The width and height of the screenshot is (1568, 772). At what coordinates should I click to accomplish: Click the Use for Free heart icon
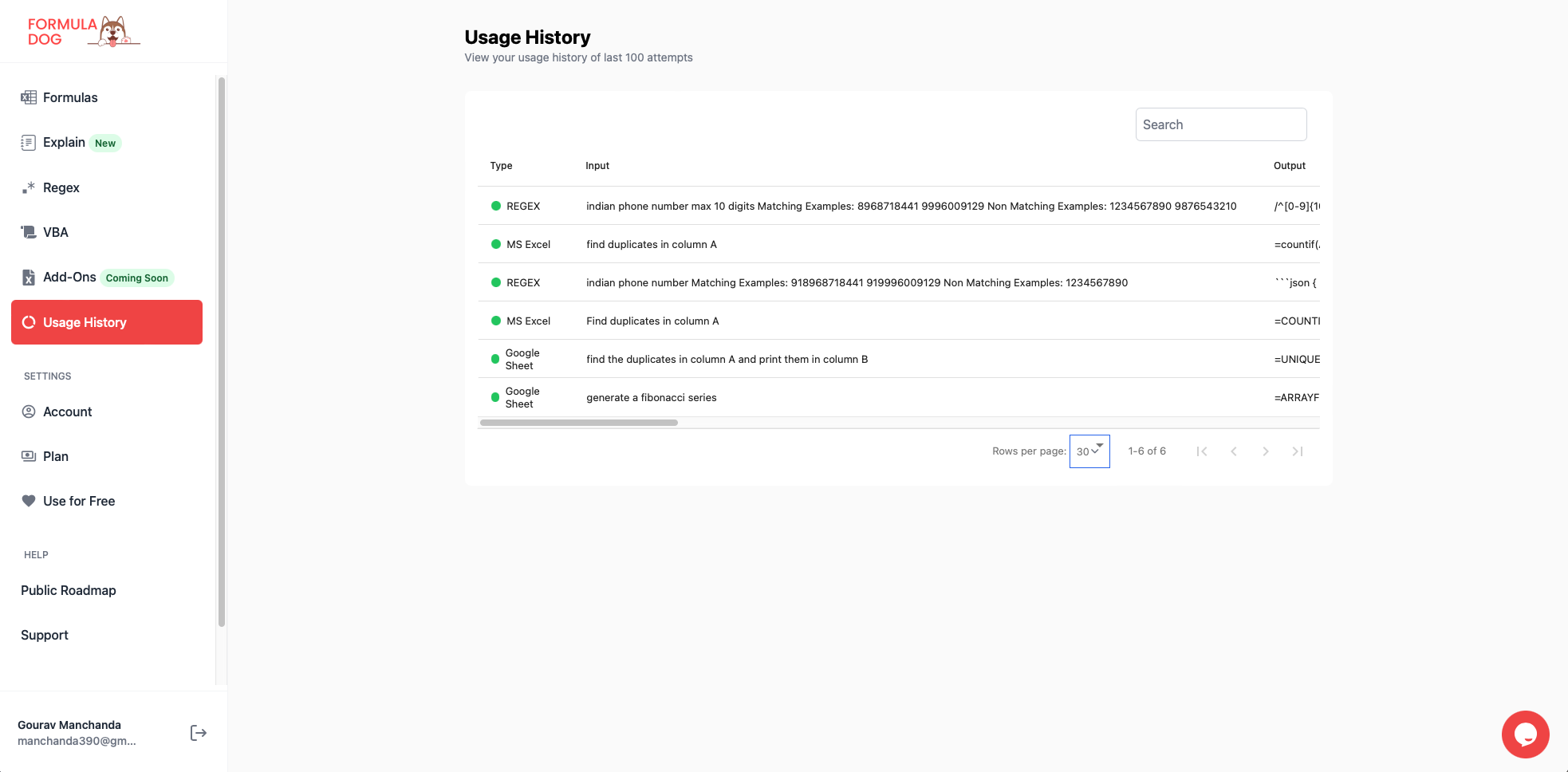tap(29, 501)
